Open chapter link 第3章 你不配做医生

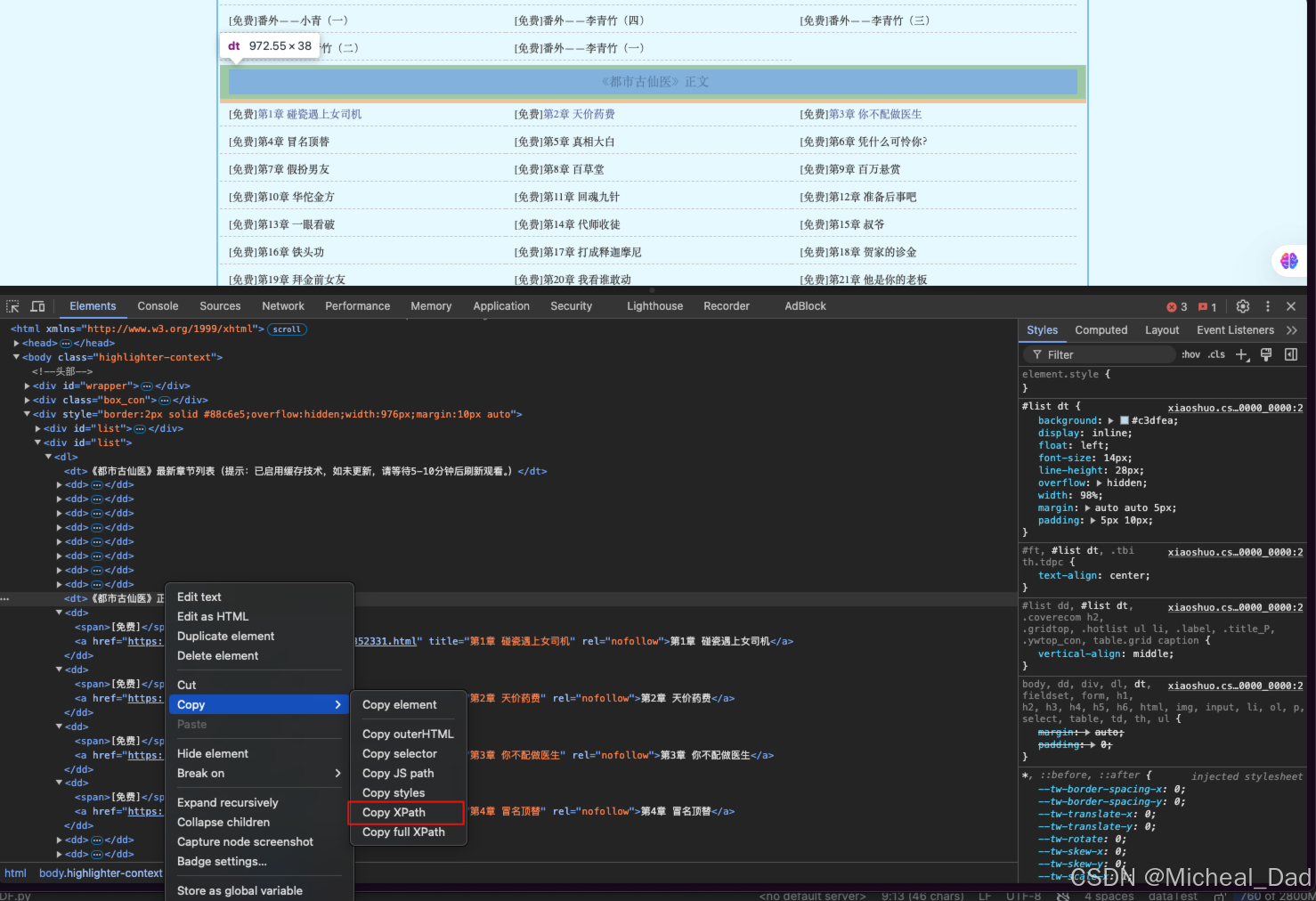(x=875, y=115)
